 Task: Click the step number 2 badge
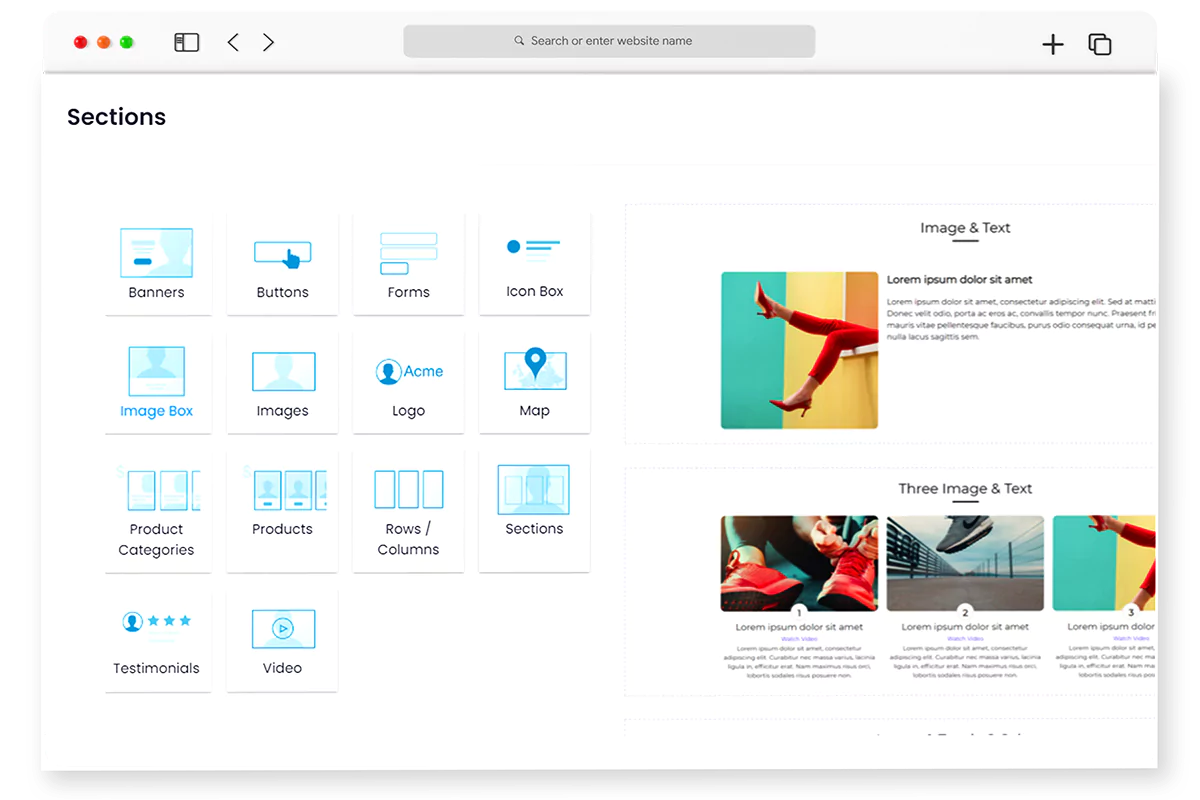click(965, 612)
